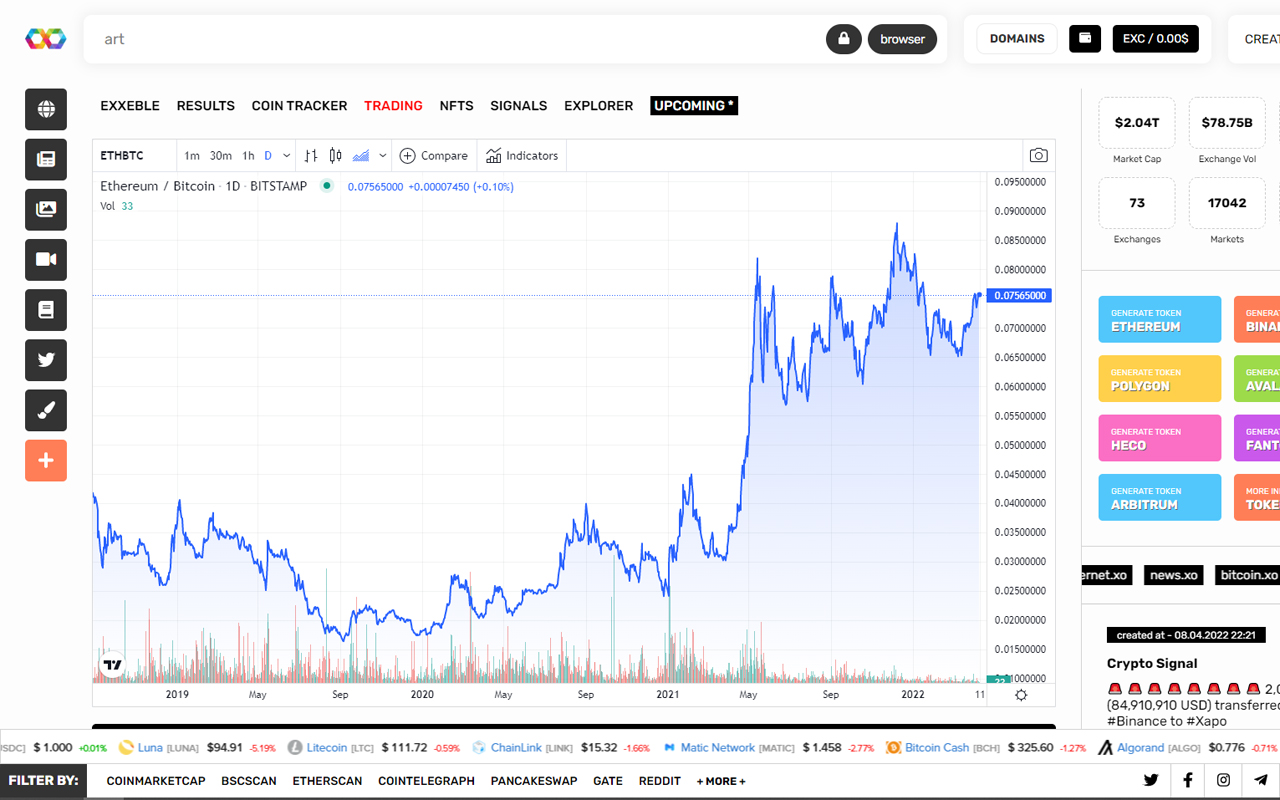
Task: Open the wallet icon button
Action: click(x=1085, y=39)
